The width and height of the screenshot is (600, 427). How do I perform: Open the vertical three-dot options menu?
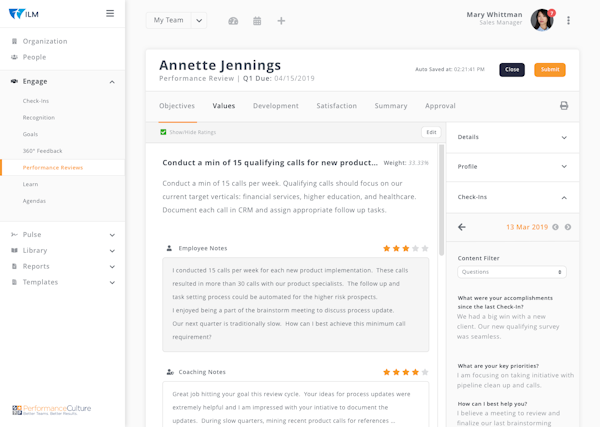(x=568, y=21)
